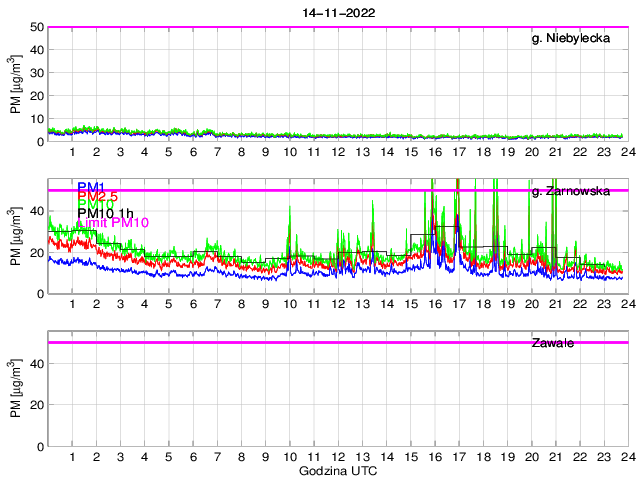Click hour 6 tick under the Zawale chart
This screenshot has height=480, width=640.
[x=193, y=457]
